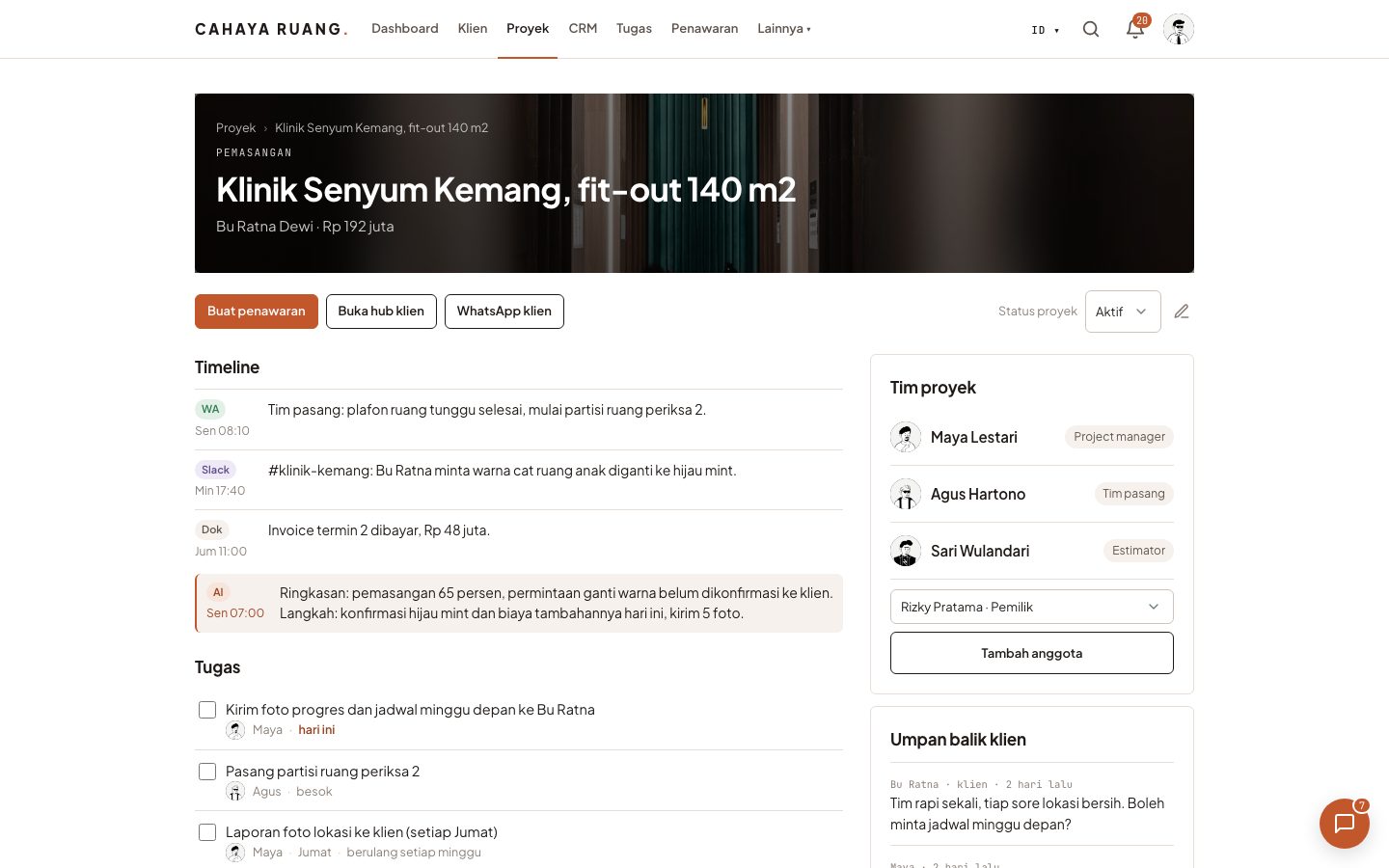
Task: Click timeline entry about plafon ruang tunggu
Action: 487,410
